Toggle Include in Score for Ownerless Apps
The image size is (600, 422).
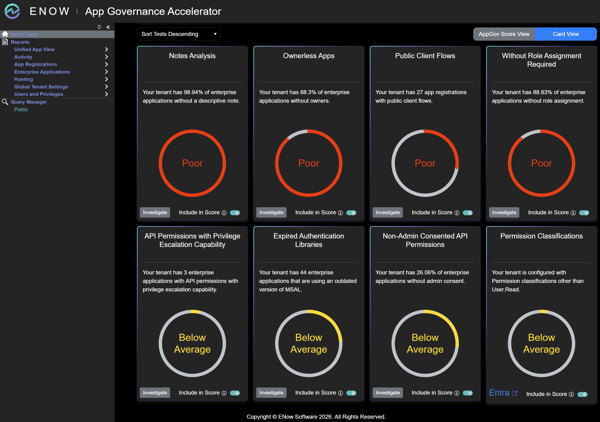[x=351, y=213]
